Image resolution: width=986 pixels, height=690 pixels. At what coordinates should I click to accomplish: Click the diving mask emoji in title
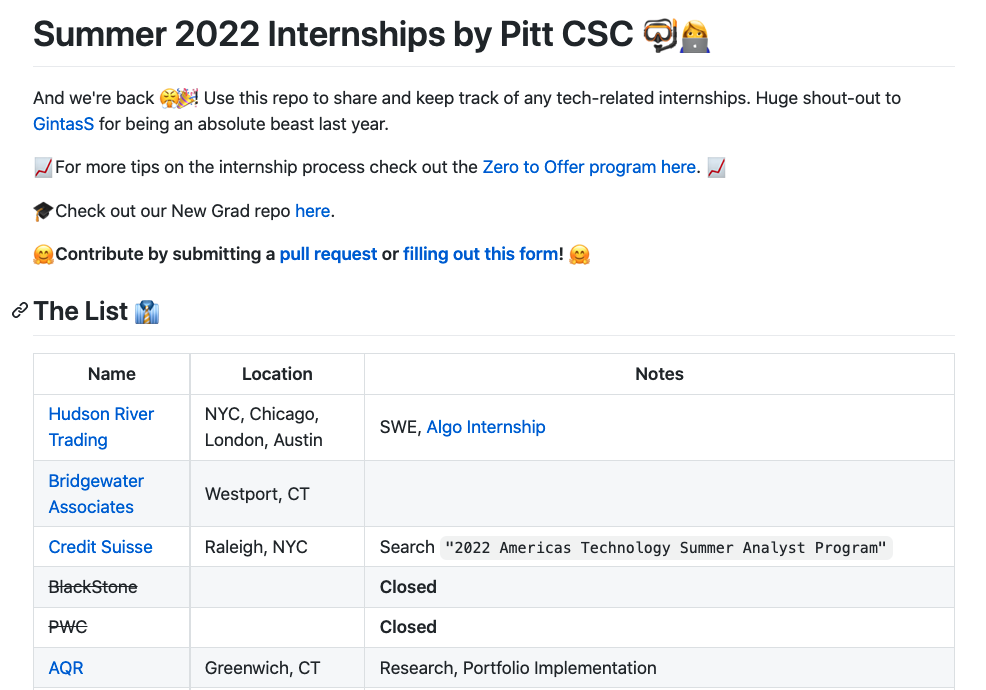coord(660,35)
